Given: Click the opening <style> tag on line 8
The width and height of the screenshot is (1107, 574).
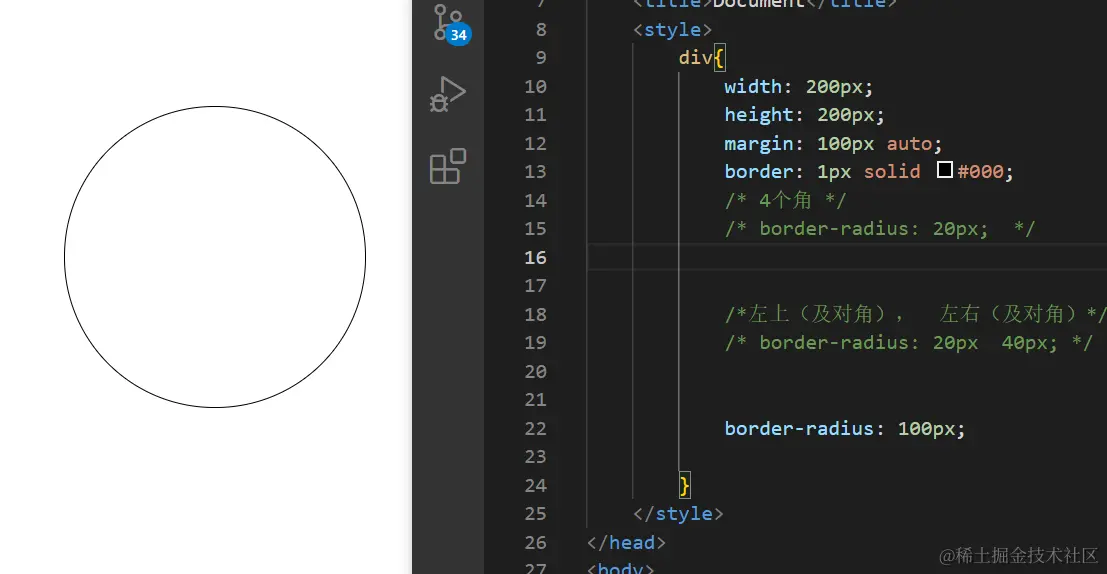Looking at the screenshot, I should (672, 30).
